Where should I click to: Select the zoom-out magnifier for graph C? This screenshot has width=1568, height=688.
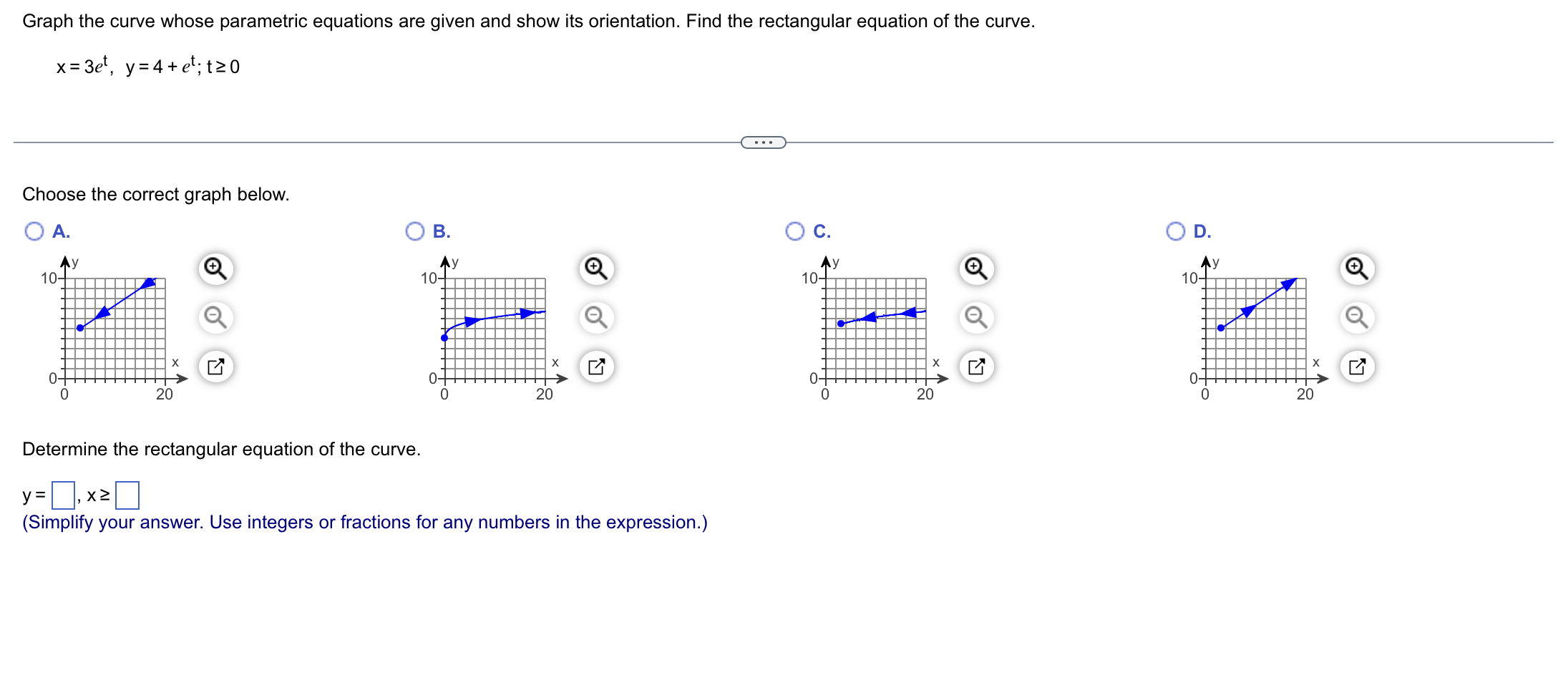975,317
